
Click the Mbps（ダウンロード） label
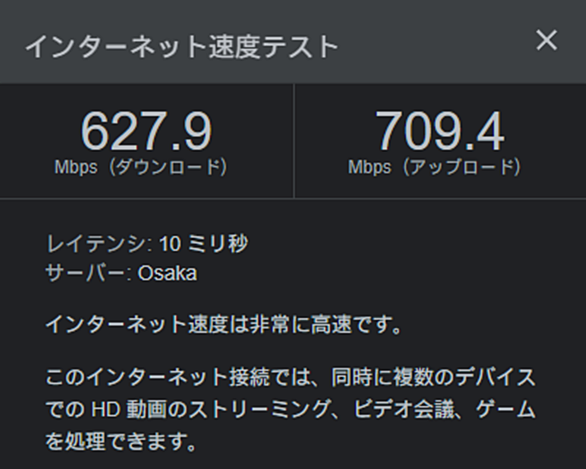tap(141, 167)
